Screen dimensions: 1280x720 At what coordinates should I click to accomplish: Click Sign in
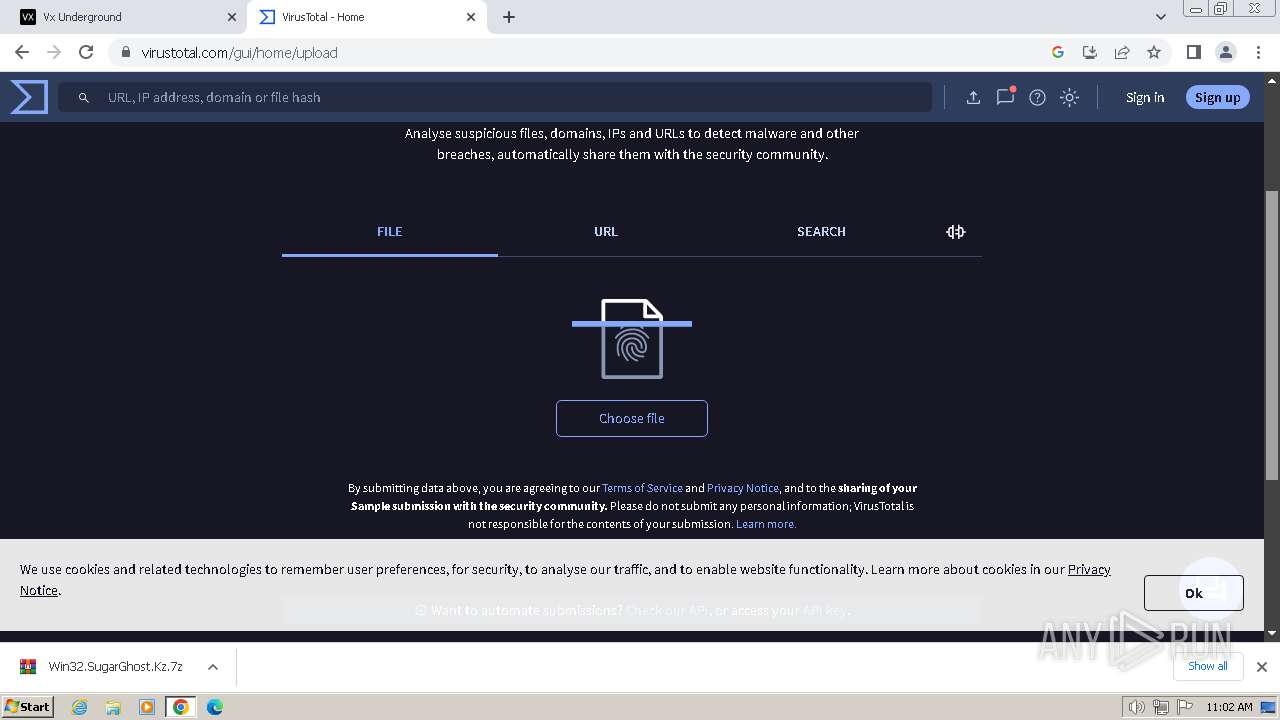point(1145,97)
